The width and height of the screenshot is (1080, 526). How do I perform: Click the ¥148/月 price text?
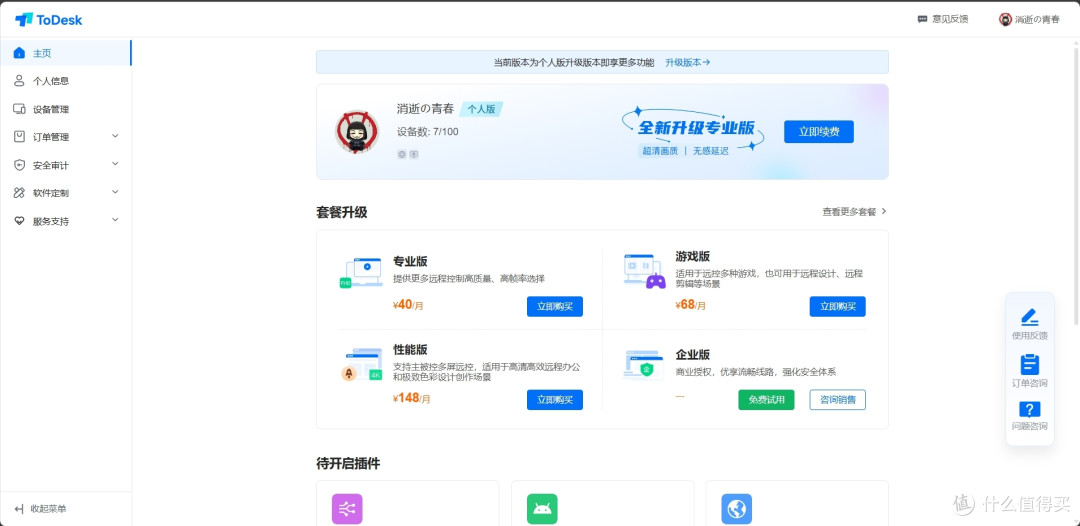[x=411, y=398]
